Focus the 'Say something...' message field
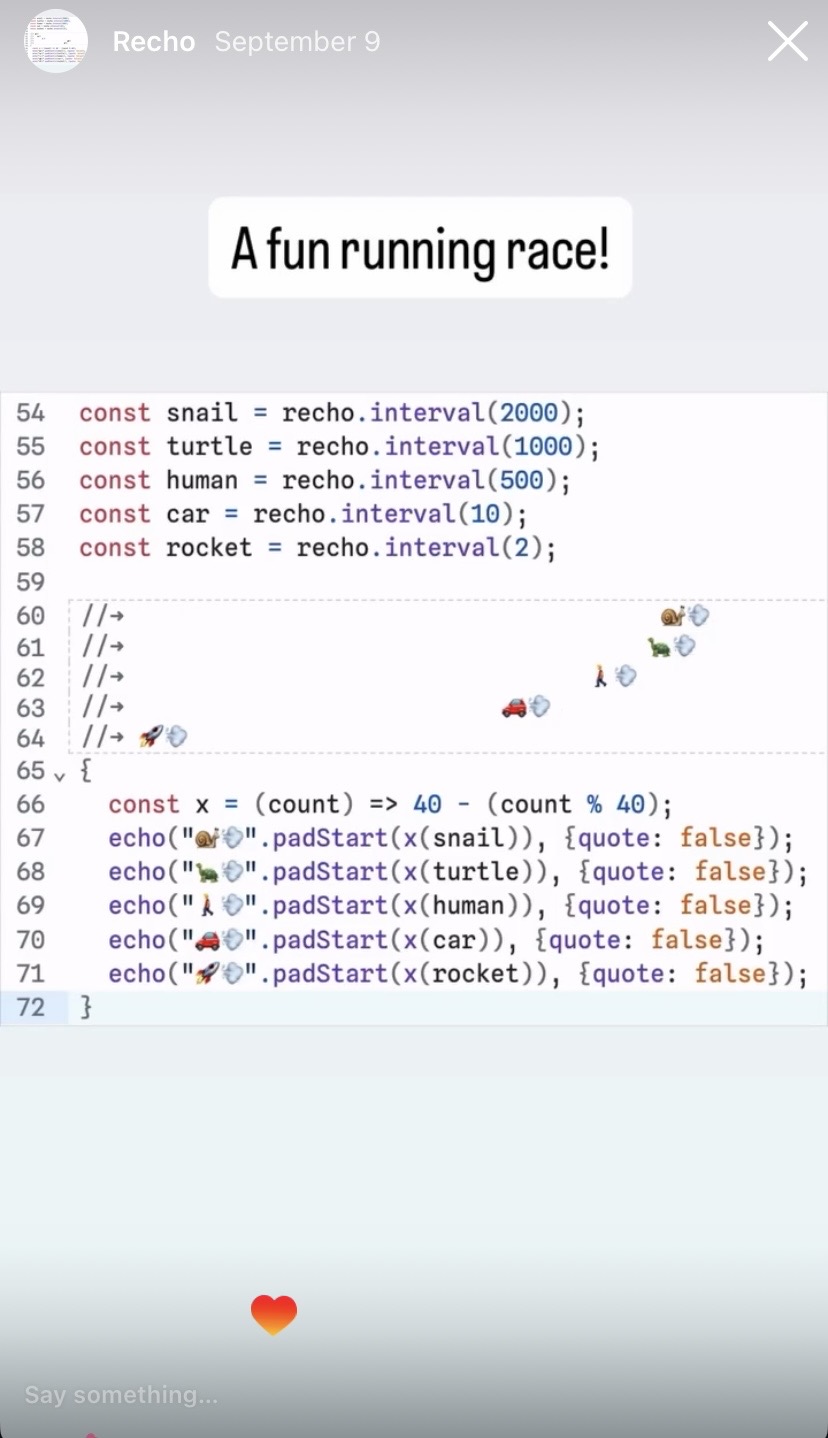 point(121,1394)
